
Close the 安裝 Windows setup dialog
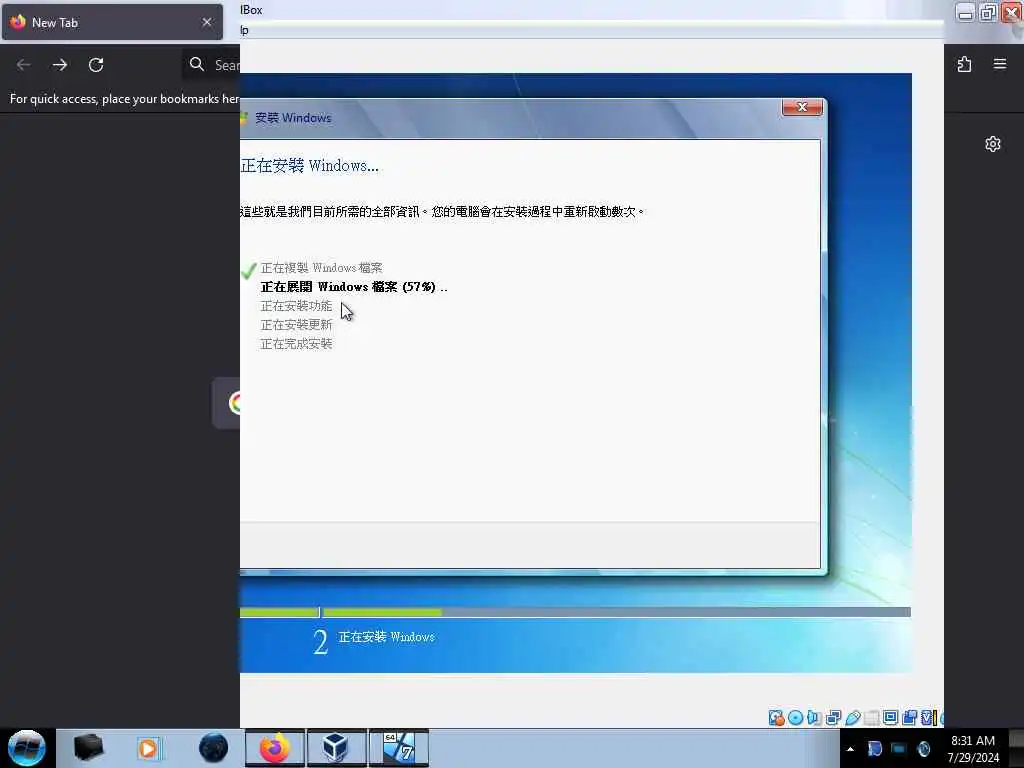[803, 107]
